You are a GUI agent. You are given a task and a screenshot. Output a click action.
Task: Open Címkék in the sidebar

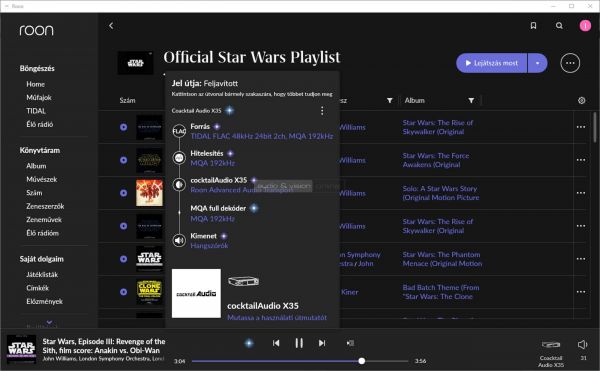pyautogui.click(x=38, y=288)
